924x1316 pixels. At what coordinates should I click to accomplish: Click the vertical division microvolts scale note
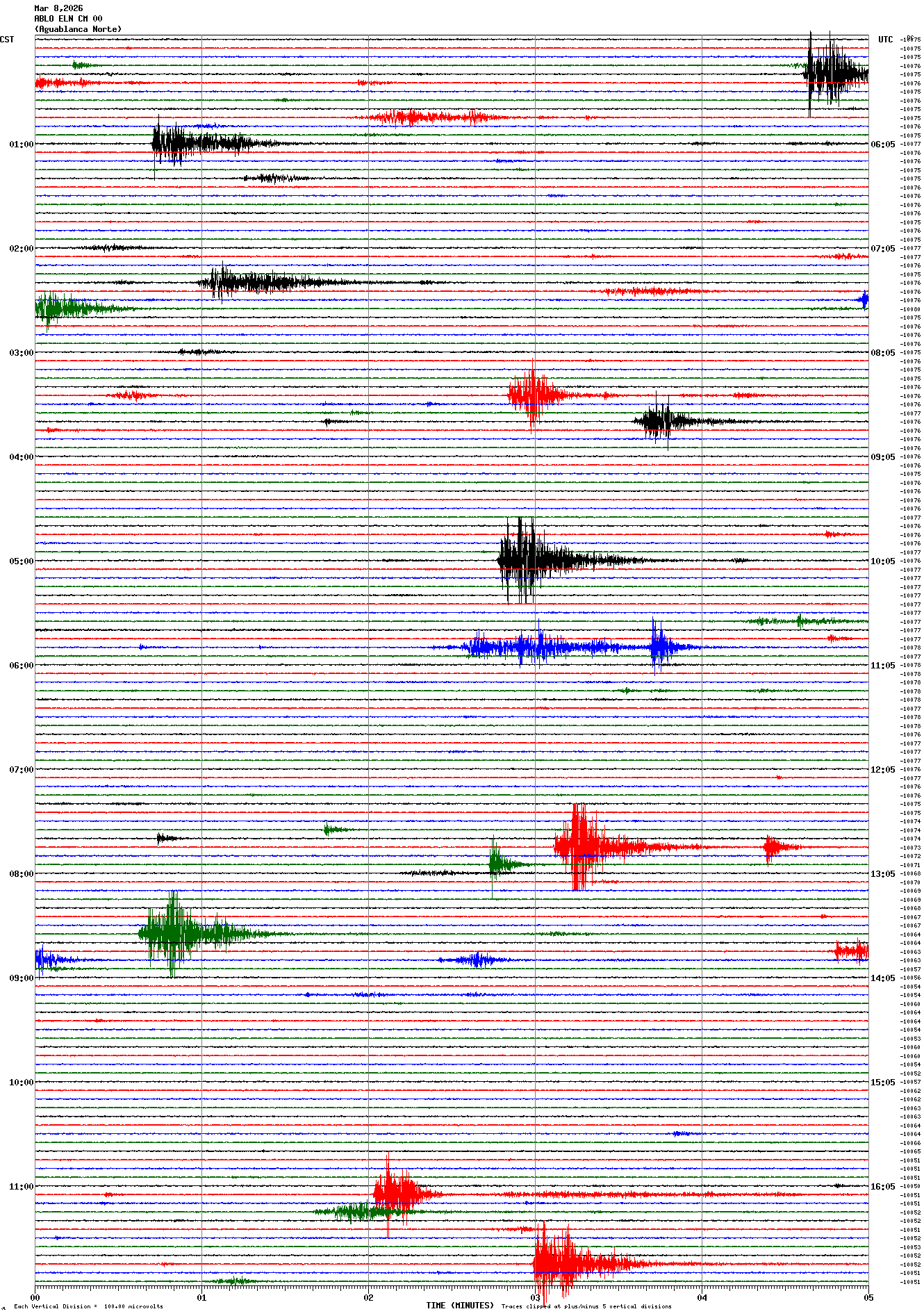[x=88, y=1306]
